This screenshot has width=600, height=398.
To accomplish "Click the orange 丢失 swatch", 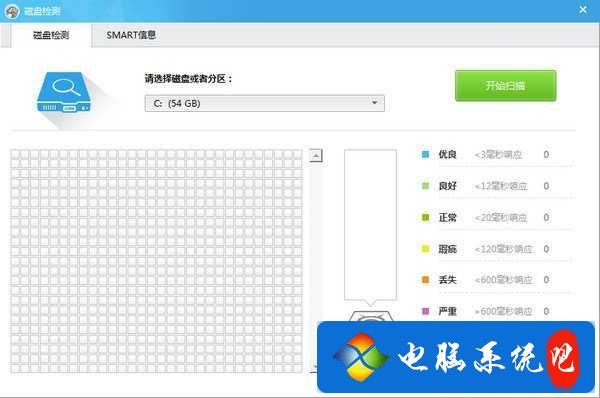I will point(425,280).
